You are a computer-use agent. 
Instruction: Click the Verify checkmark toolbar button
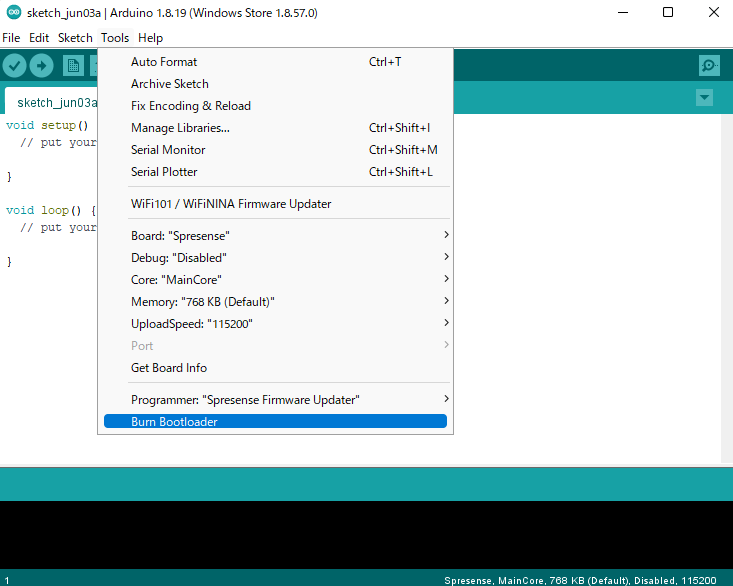(x=14, y=65)
